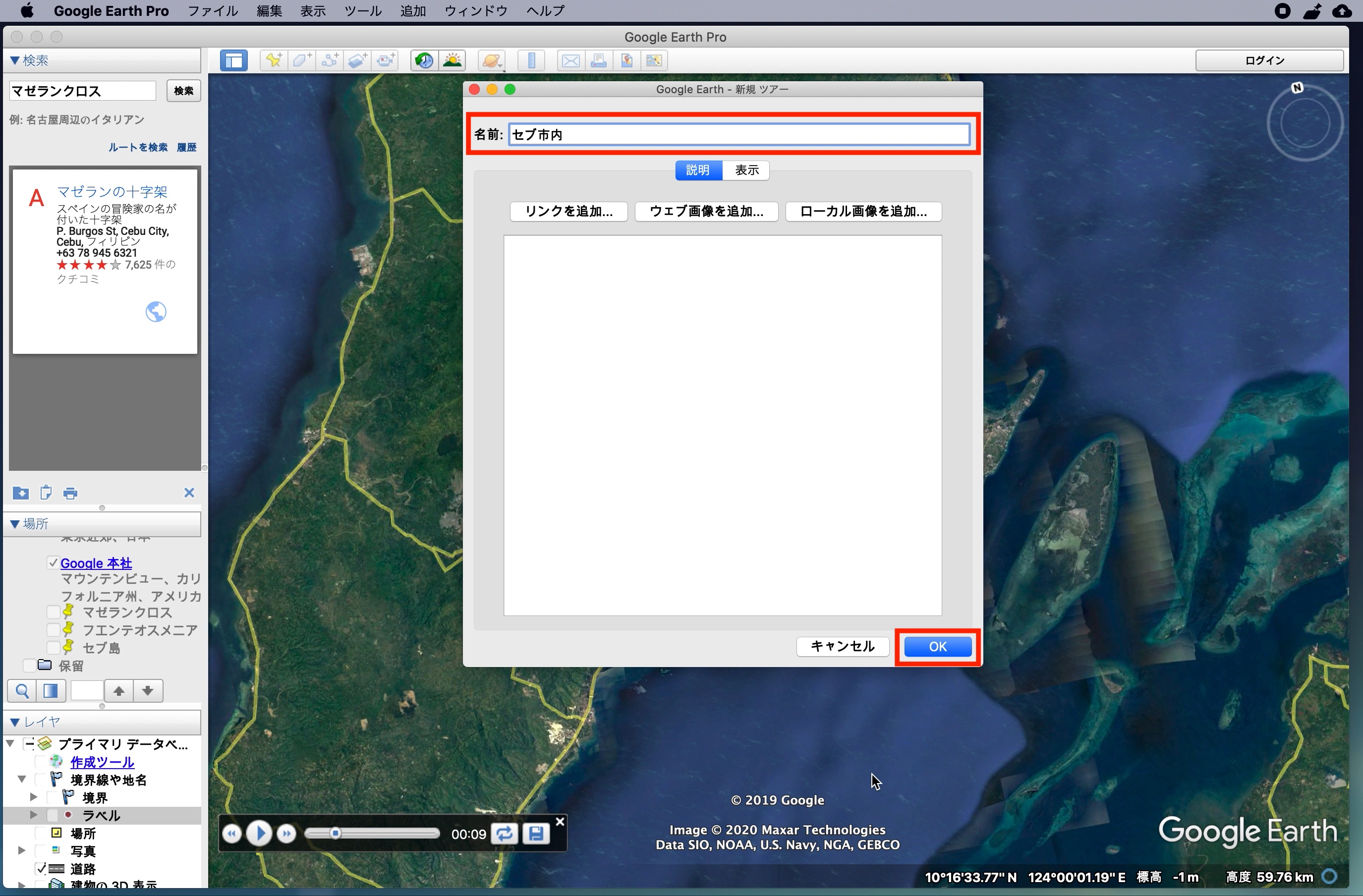Viewport: 1363px width, 896px height.
Task: Switch to the 表示 tab
Action: pyautogui.click(x=746, y=170)
